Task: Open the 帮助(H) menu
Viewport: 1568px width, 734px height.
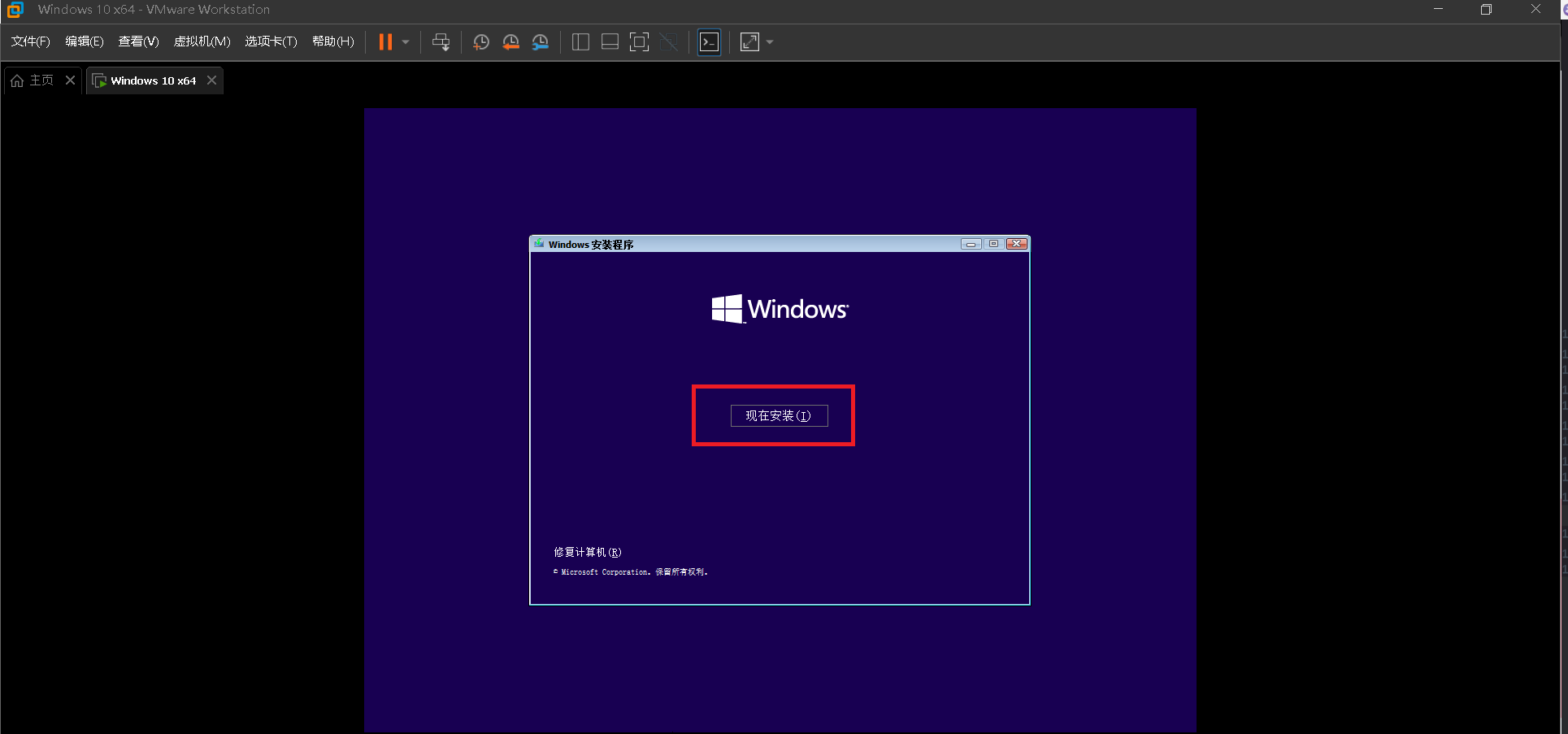Action: pyautogui.click(x=333, y=41)
